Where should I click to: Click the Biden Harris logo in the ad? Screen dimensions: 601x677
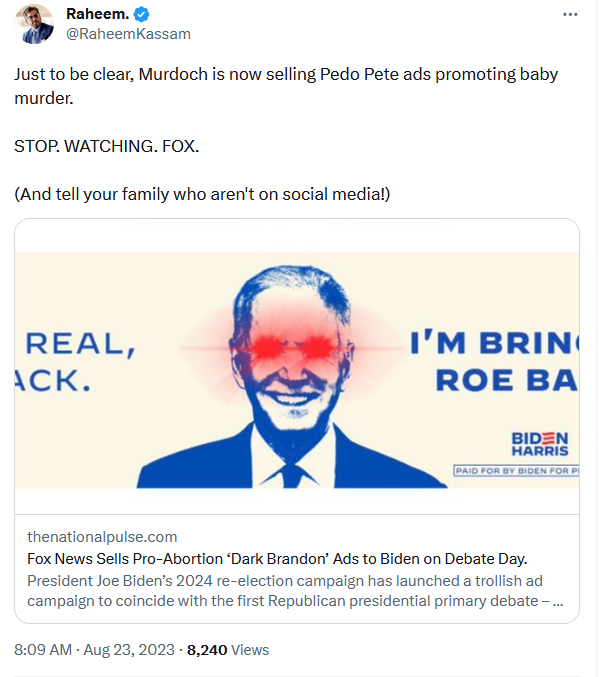tap(539, 445)
